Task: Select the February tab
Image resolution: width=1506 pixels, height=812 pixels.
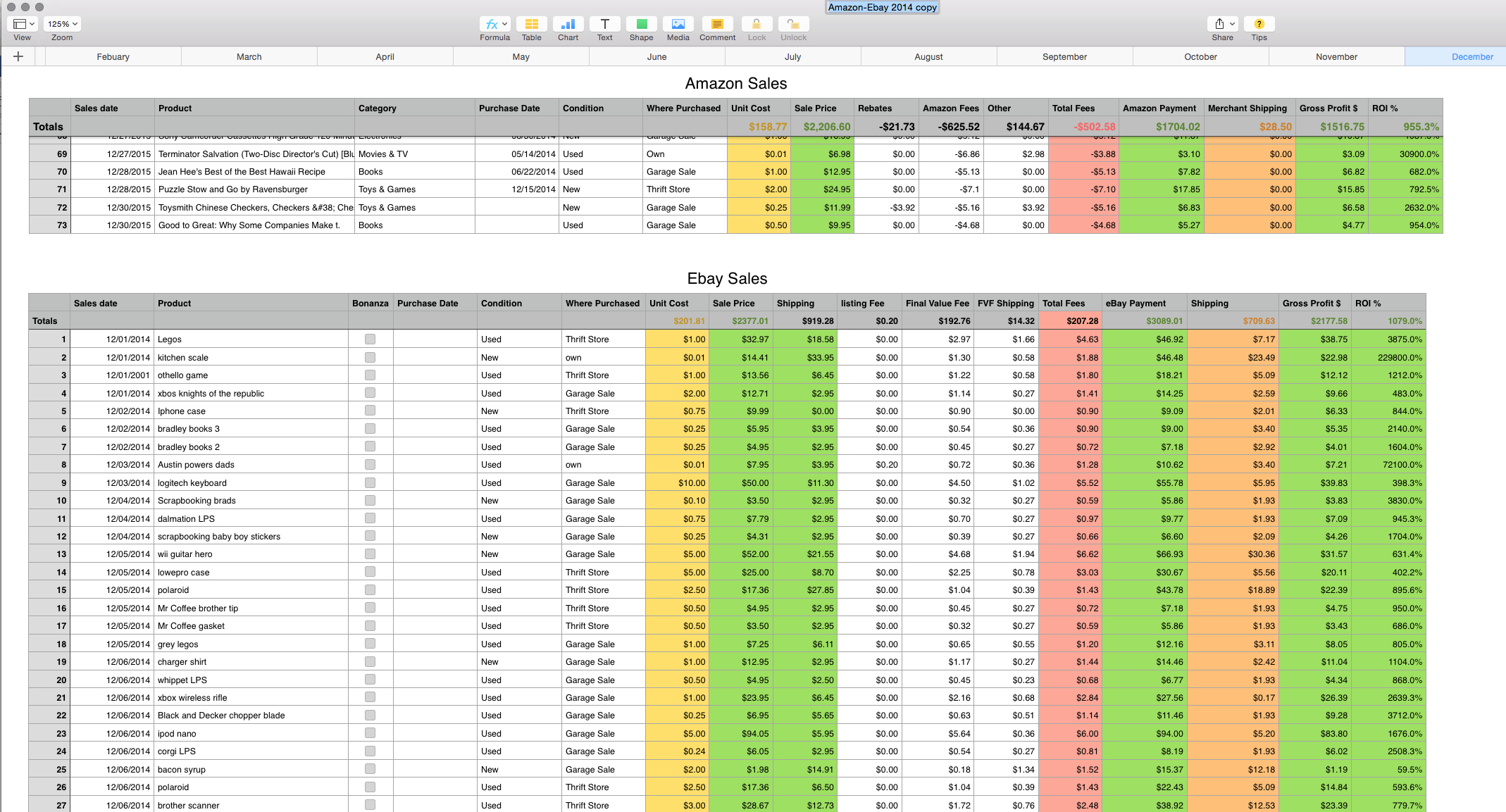Action: (x=112, y=58)
